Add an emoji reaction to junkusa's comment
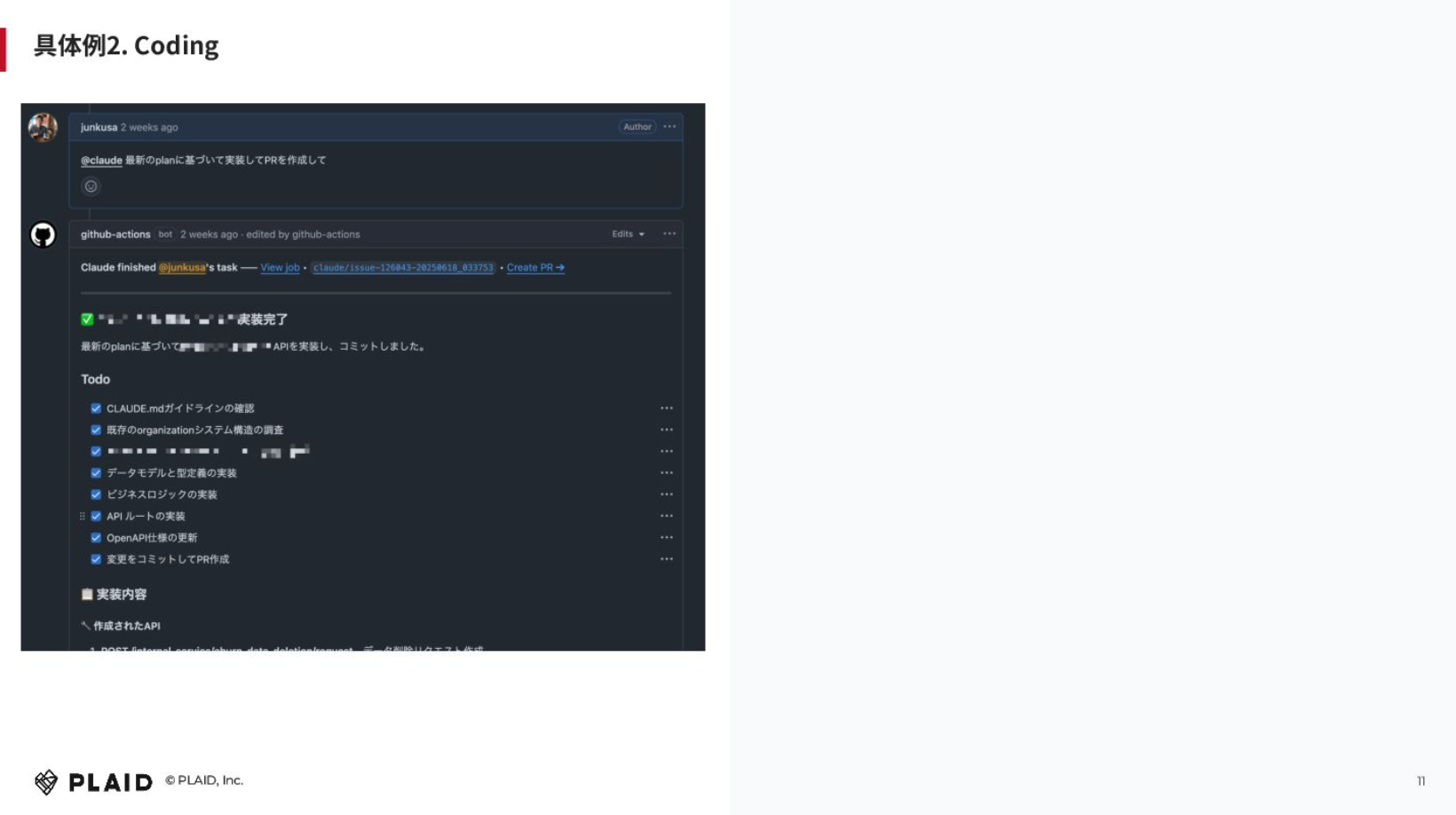This screenshot has width=1456, height=815. 91,186
